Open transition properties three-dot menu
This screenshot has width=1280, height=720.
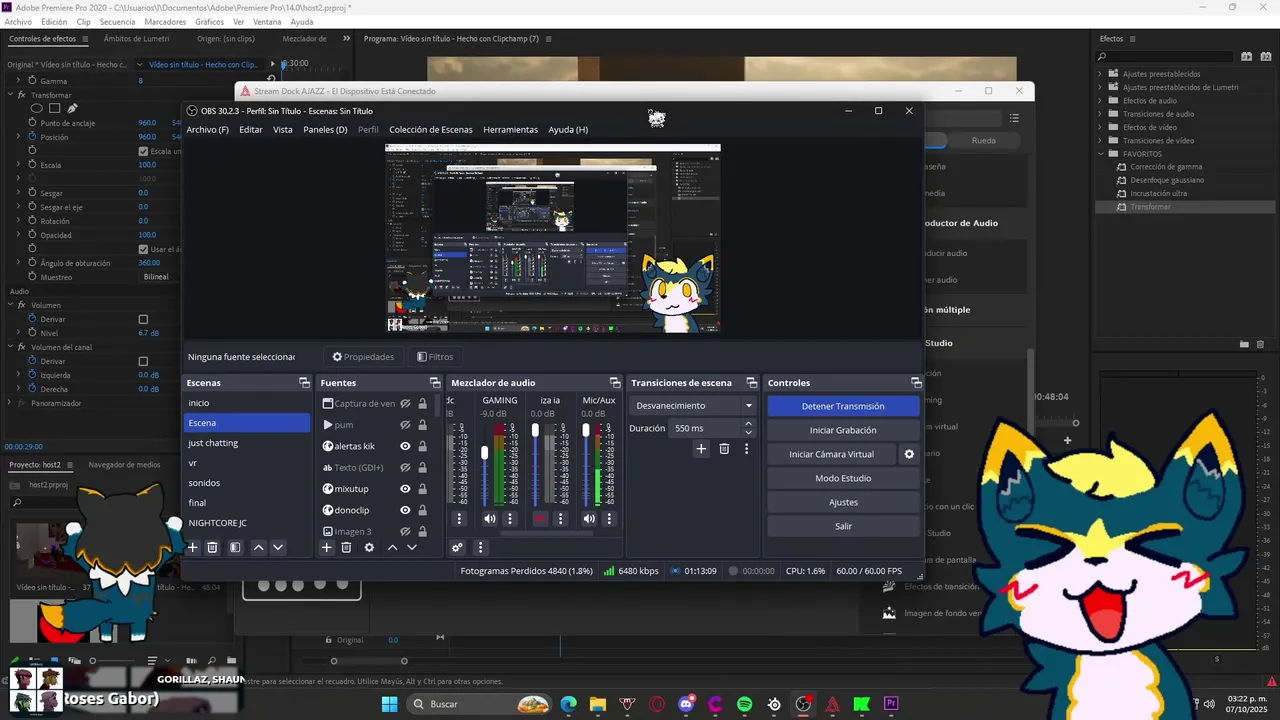coord(746,449)
